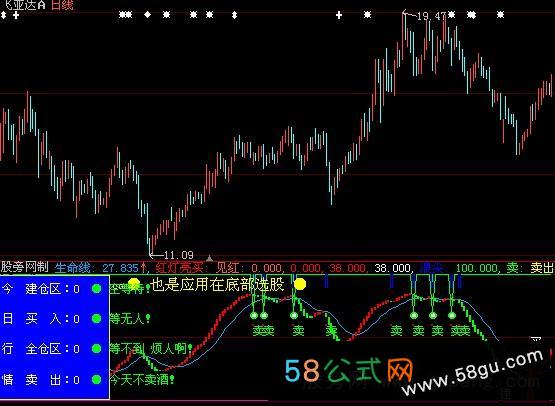Viewport: 555px width, 406px height.
Task: Select the 生命线 indicator label
Action: (73, 268)
